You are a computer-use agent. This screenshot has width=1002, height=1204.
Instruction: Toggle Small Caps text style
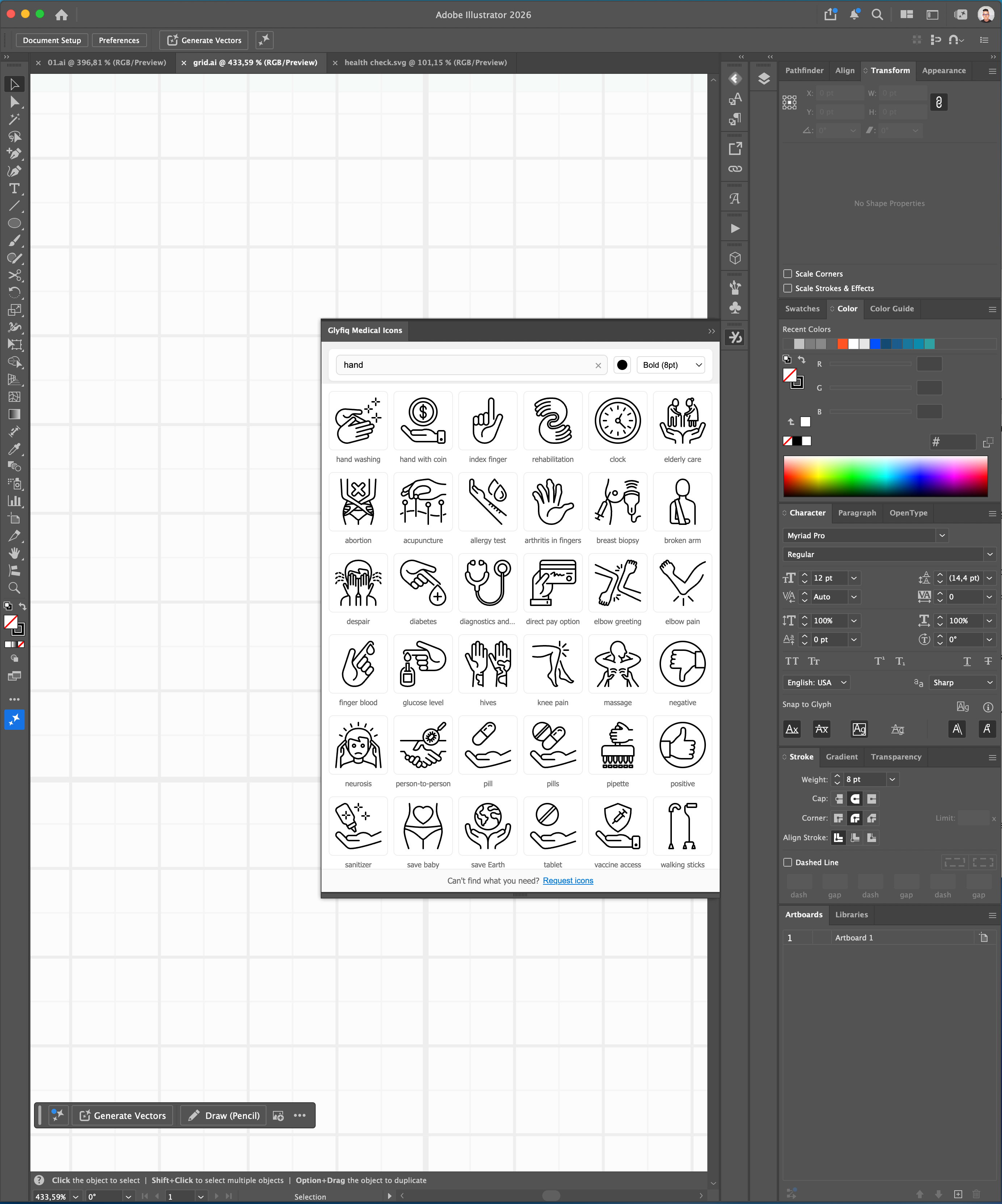point(813,661)
